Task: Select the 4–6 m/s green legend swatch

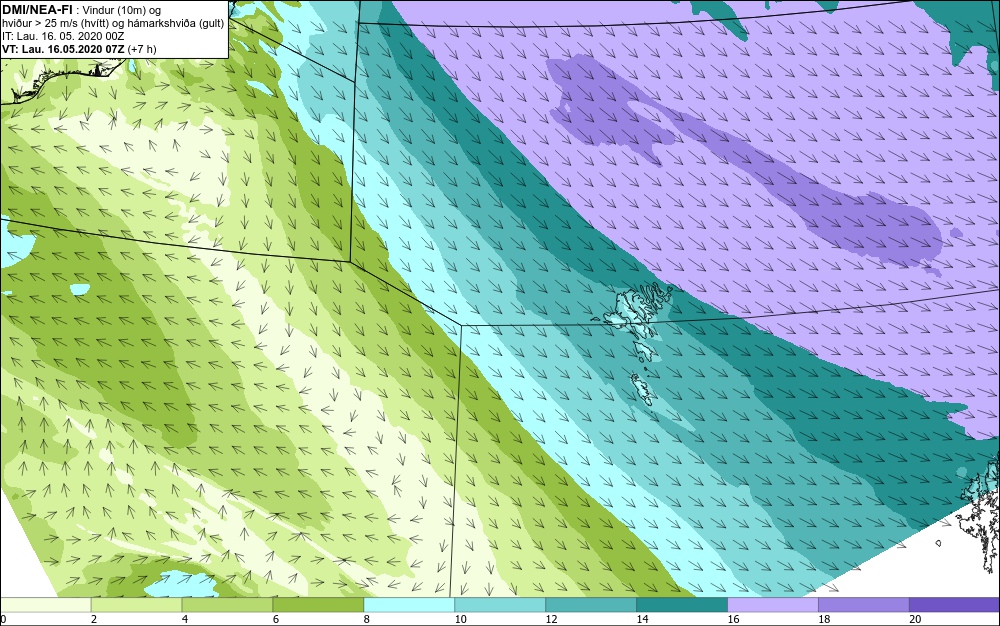Action: (x=228, y=604)
